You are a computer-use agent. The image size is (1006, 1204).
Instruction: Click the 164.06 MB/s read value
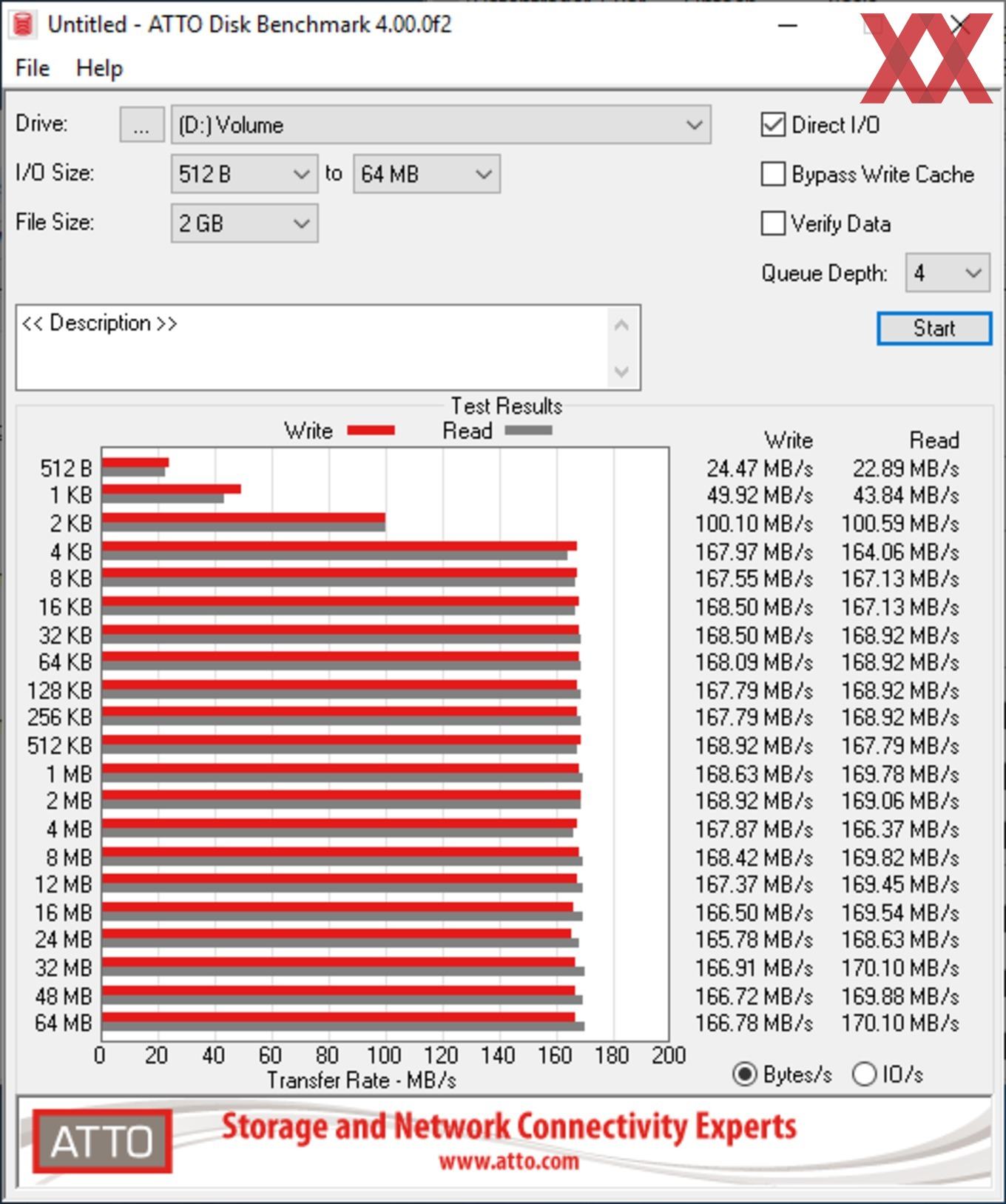(900, 552)
